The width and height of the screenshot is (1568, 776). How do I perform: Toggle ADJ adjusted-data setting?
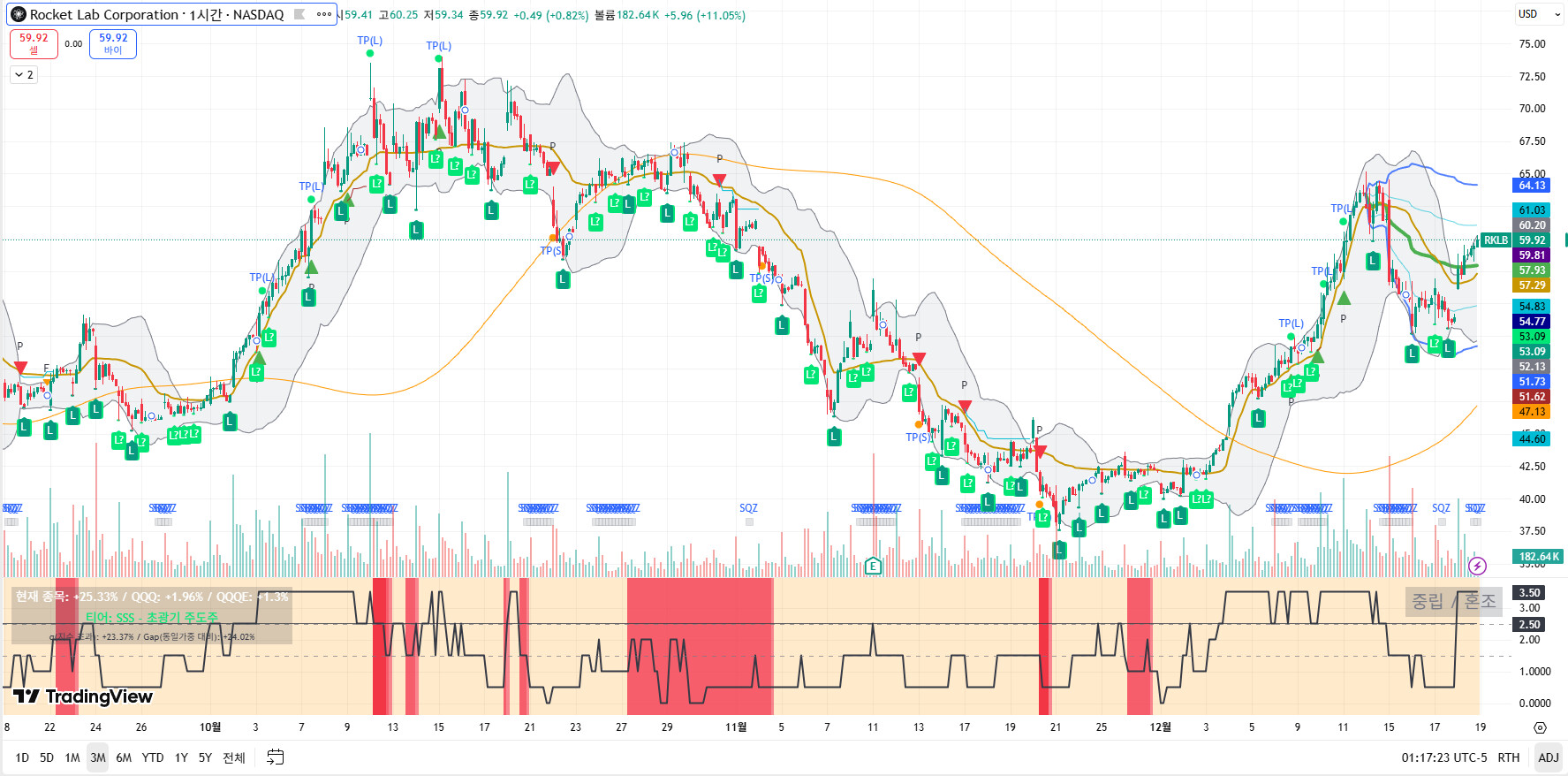pyautogui.click(x=1549, y=757)
